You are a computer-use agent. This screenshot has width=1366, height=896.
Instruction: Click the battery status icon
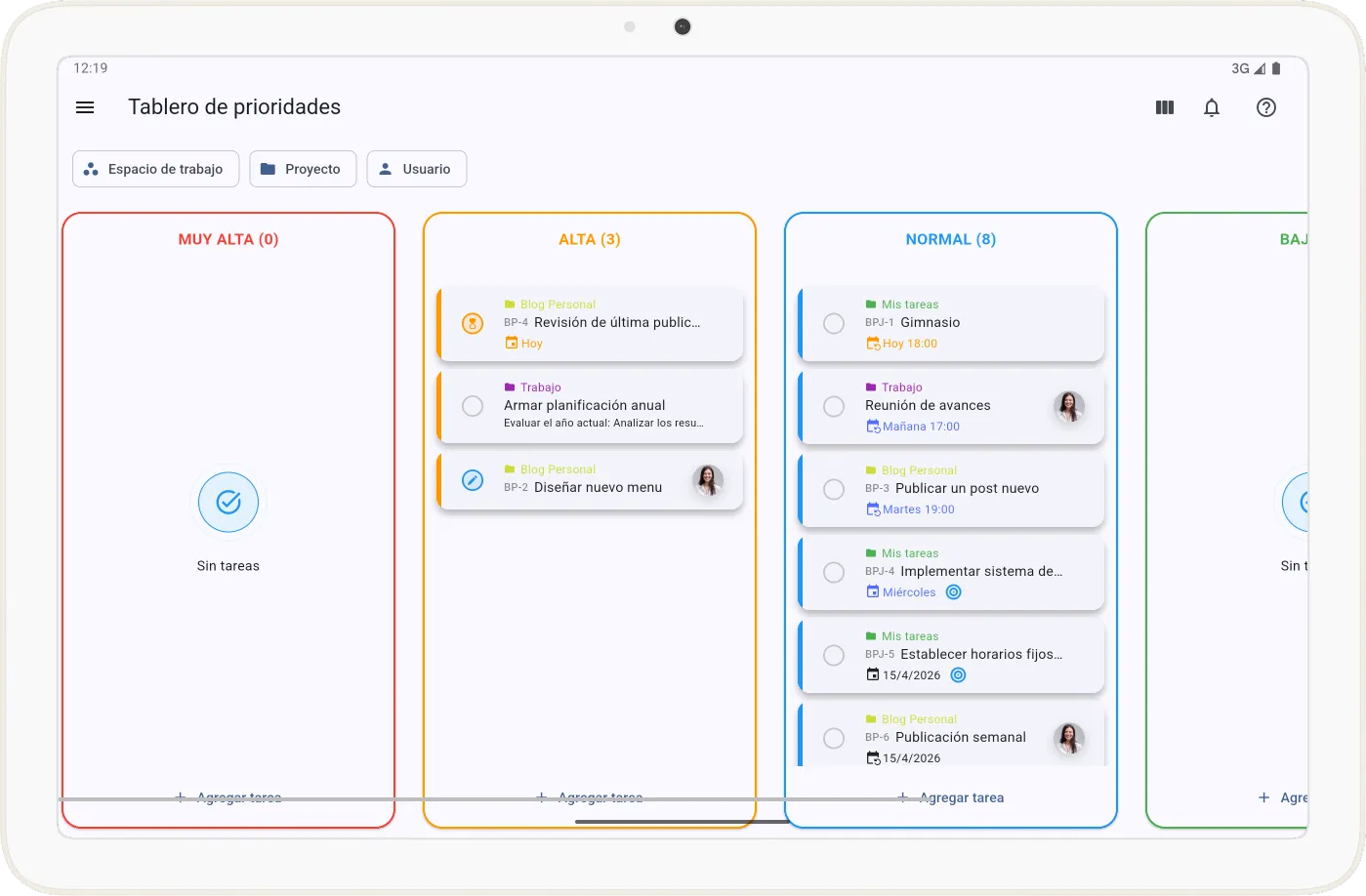[1276, 68]
